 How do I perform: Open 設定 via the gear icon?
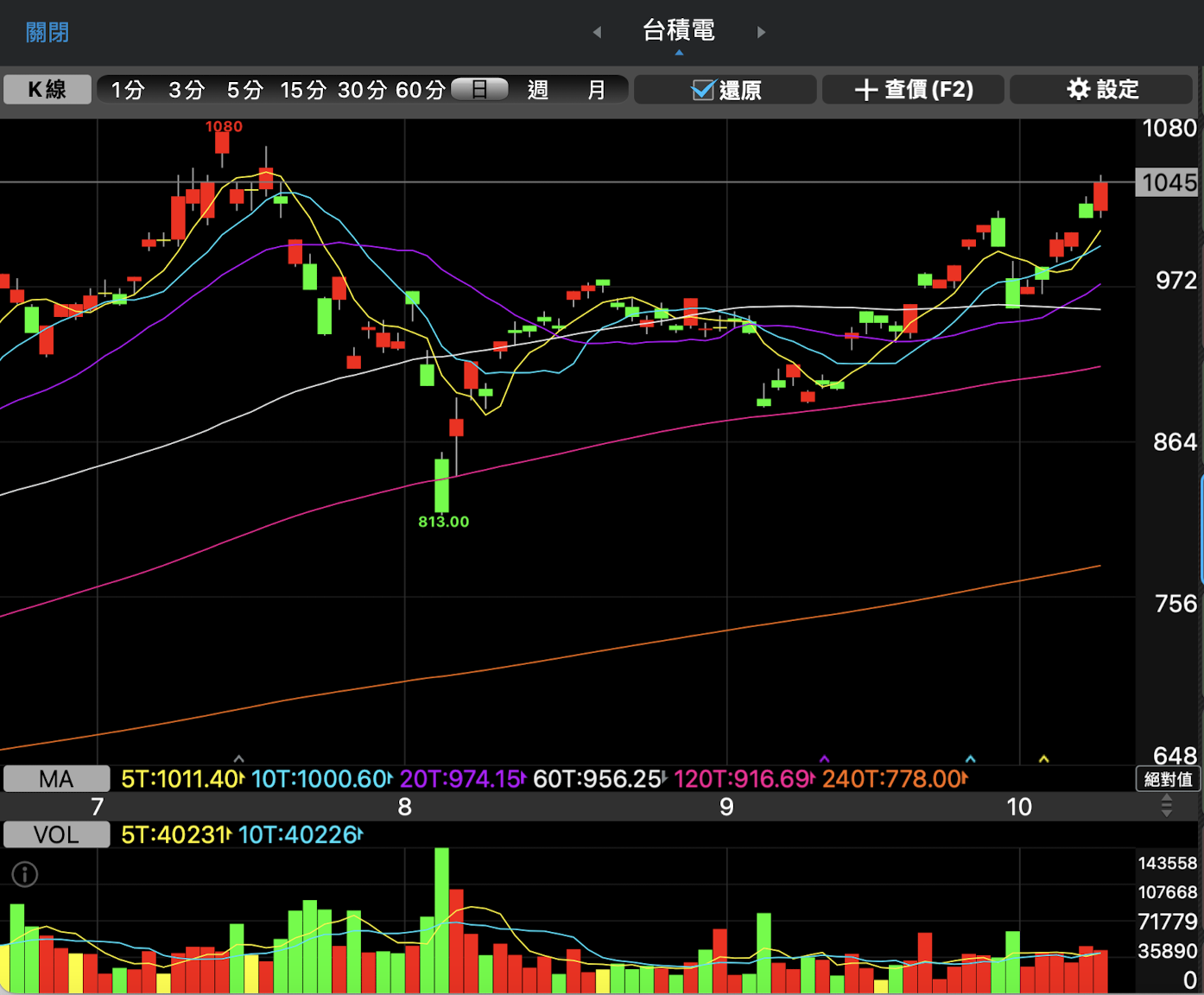1078,89
